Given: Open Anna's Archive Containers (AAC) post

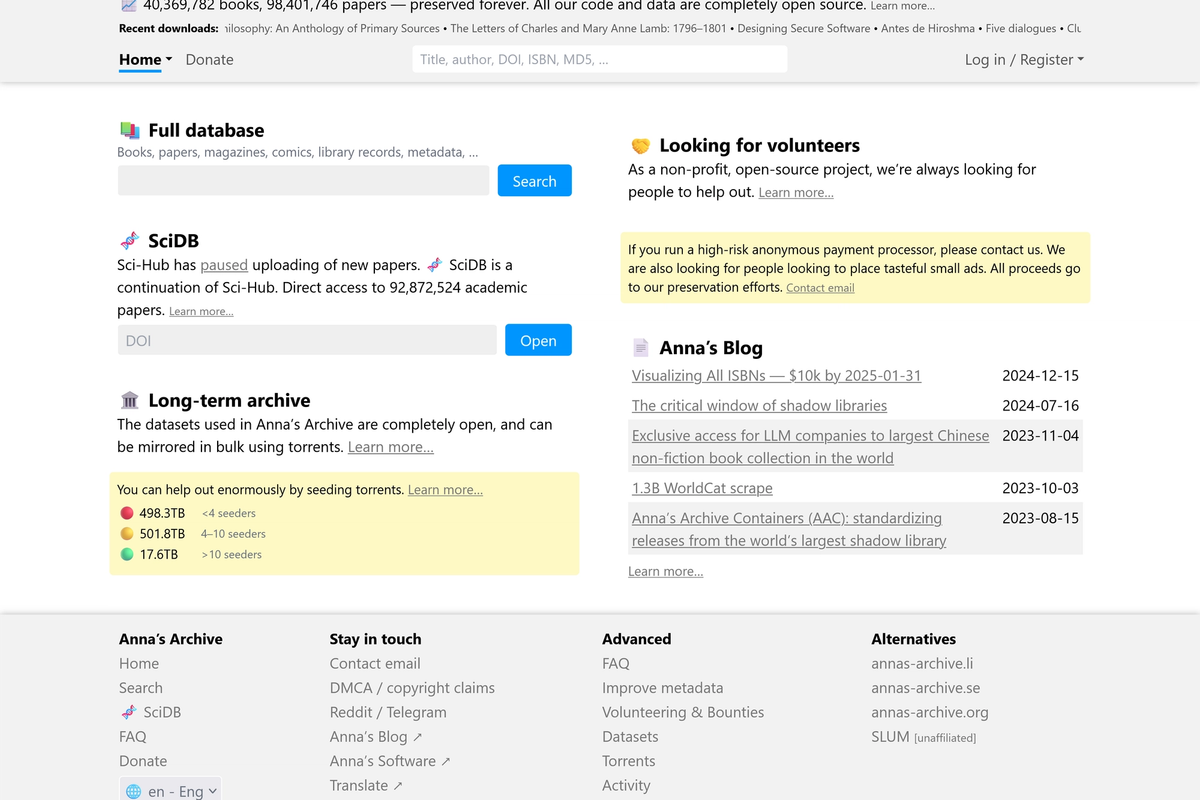Looking at the screenshot, I should point(789,529).
